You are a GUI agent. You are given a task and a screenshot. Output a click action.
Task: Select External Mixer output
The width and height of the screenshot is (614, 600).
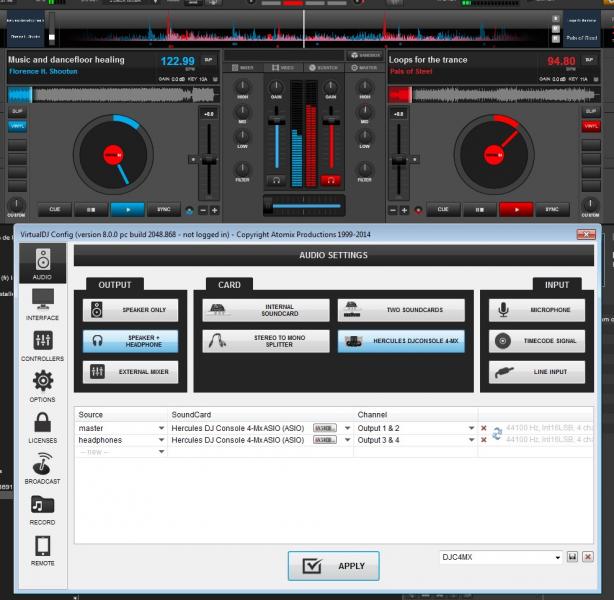click(130, 372)
